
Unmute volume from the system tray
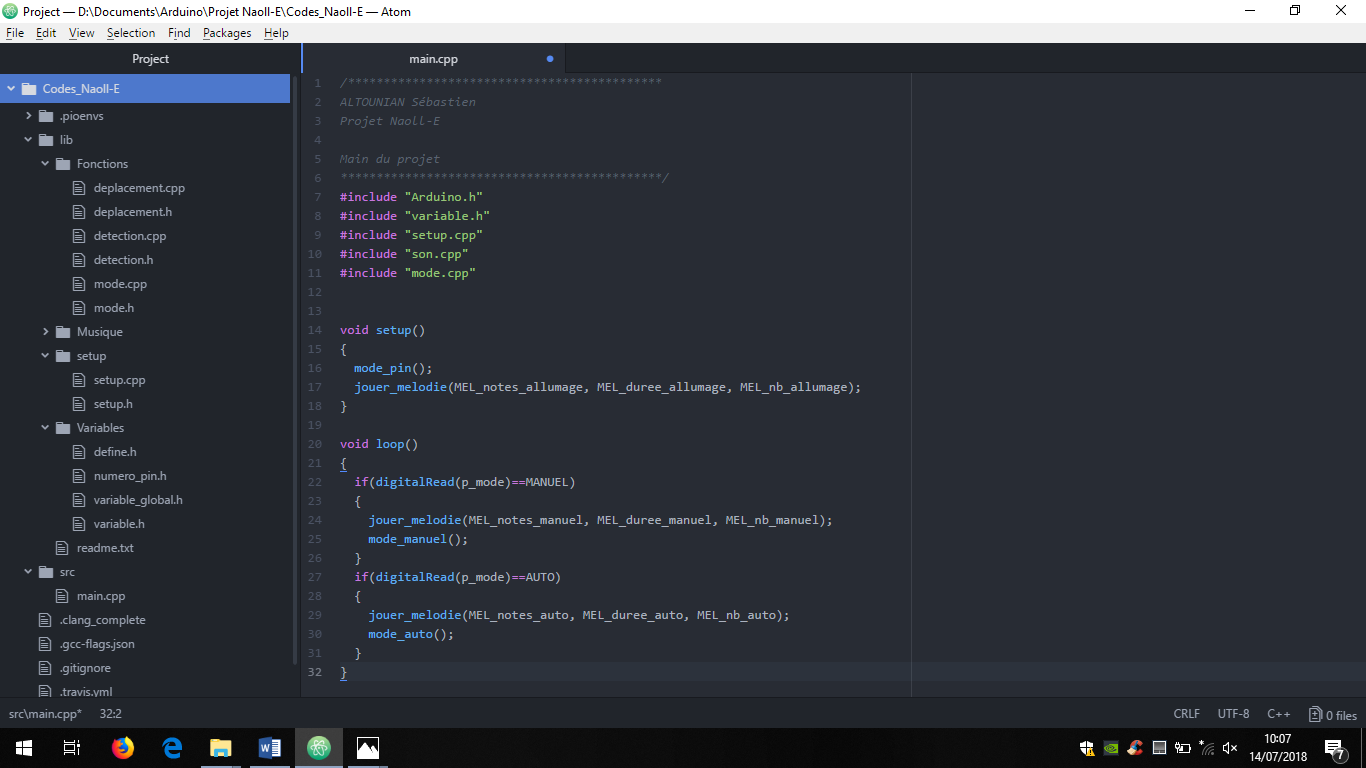pyautogui.click(x=1231, y=748)
